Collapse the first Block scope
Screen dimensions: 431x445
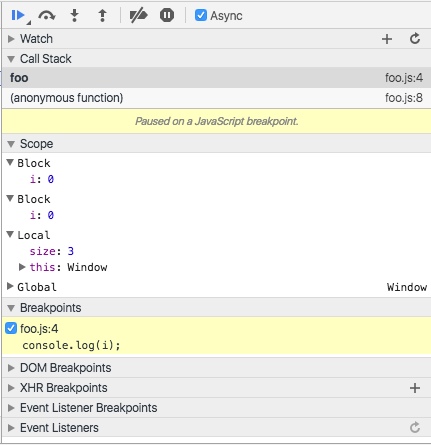(x=10, y=163)
